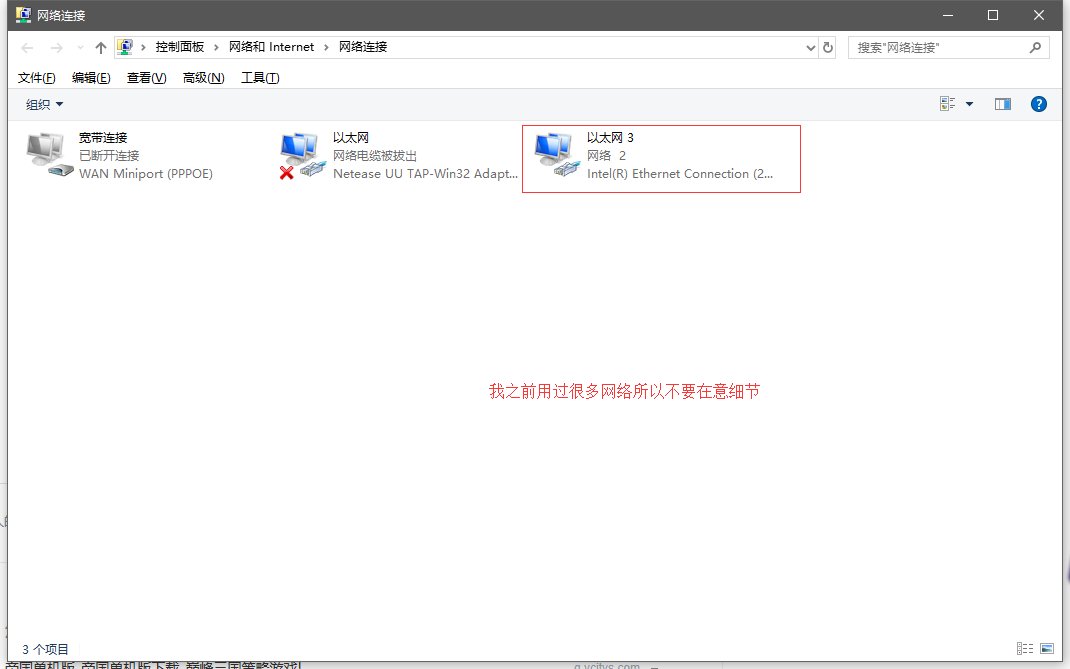Viewport: 1070px width, 669px height.
Task: Open the 工具 menu
Action: tap(259, 77)
